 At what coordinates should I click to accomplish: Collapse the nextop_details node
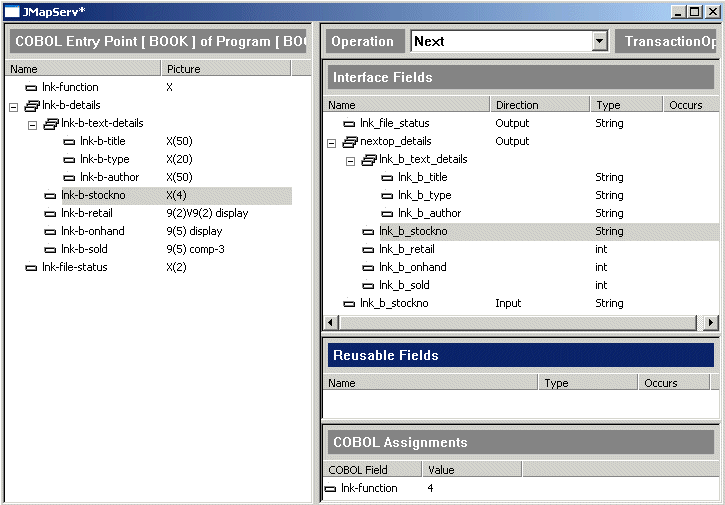331,142
